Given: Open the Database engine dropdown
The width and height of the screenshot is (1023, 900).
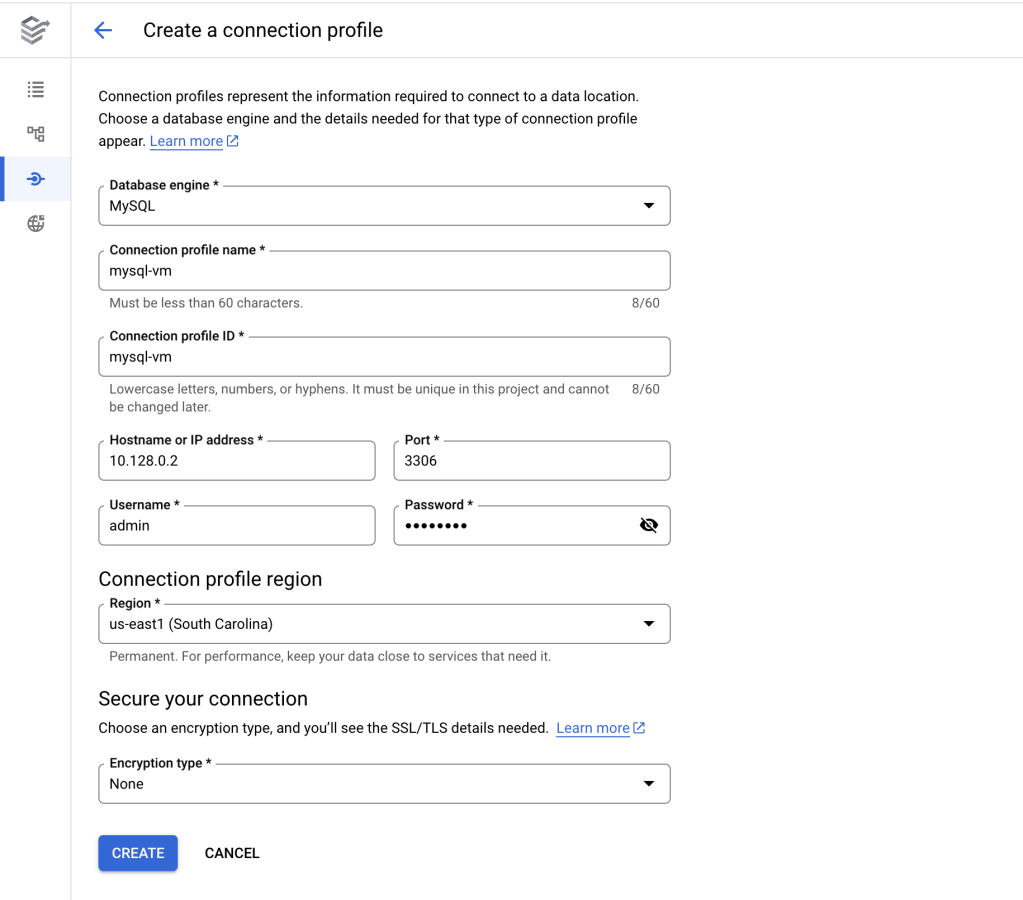Looking at the screenshot, I should coord(384,206).
